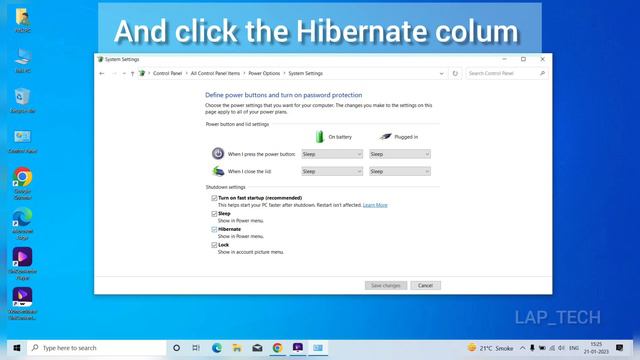Click the back arrow in System Settings
The image size is (640, 360).
coord(102,73)
